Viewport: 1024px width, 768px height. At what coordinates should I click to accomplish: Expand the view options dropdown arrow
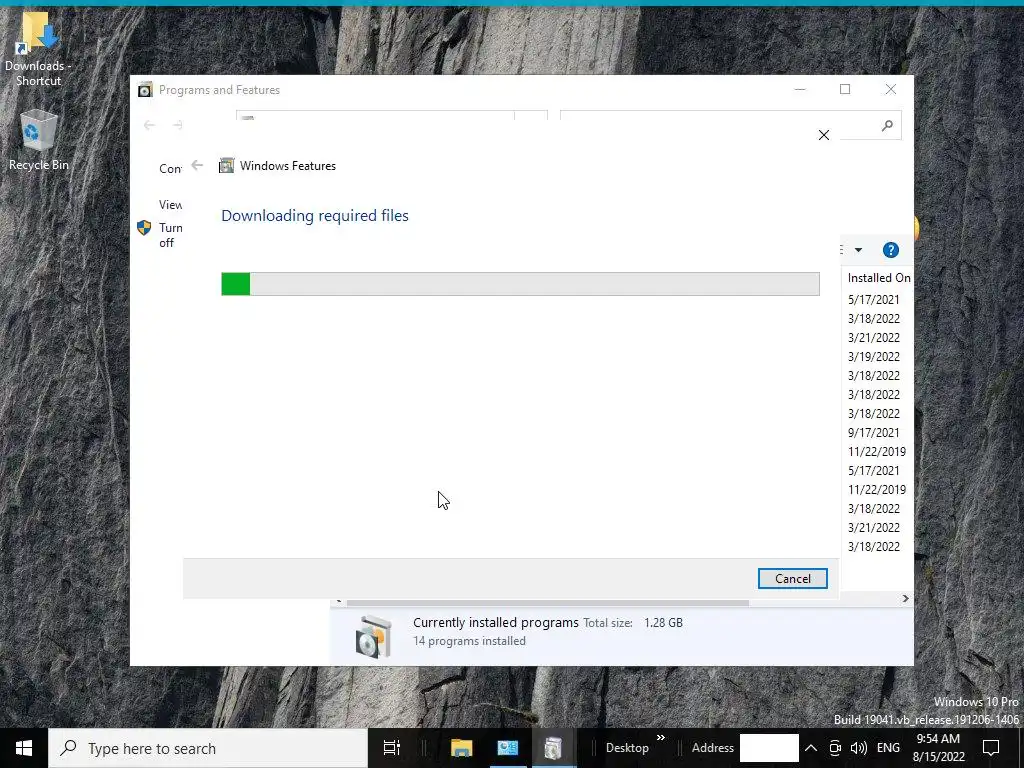(x=859, y=250)
